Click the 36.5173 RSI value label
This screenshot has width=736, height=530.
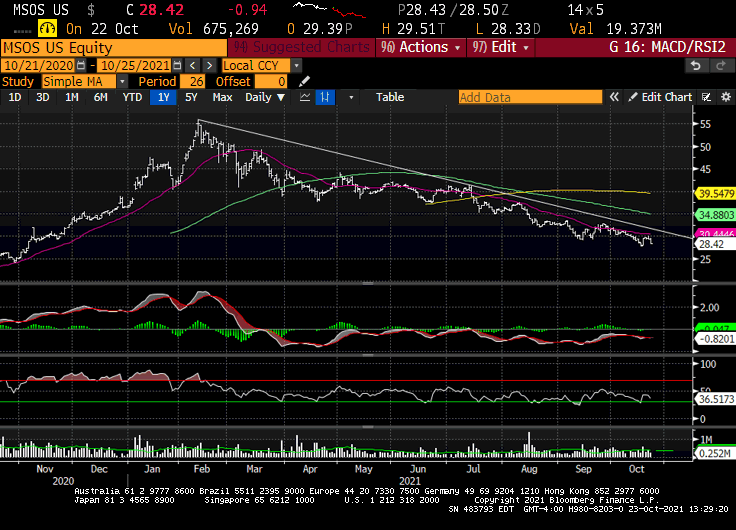716,399
